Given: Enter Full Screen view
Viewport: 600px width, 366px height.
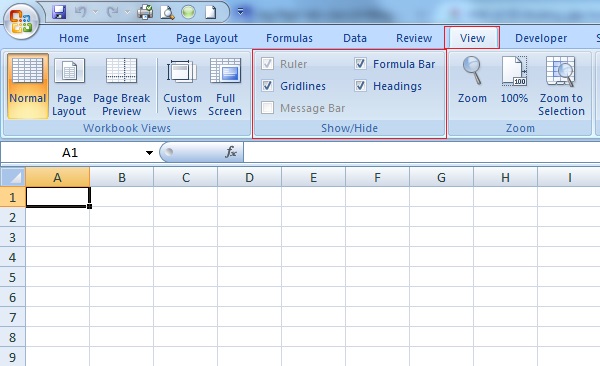Looking at the screenshot, I should point(225,86).
